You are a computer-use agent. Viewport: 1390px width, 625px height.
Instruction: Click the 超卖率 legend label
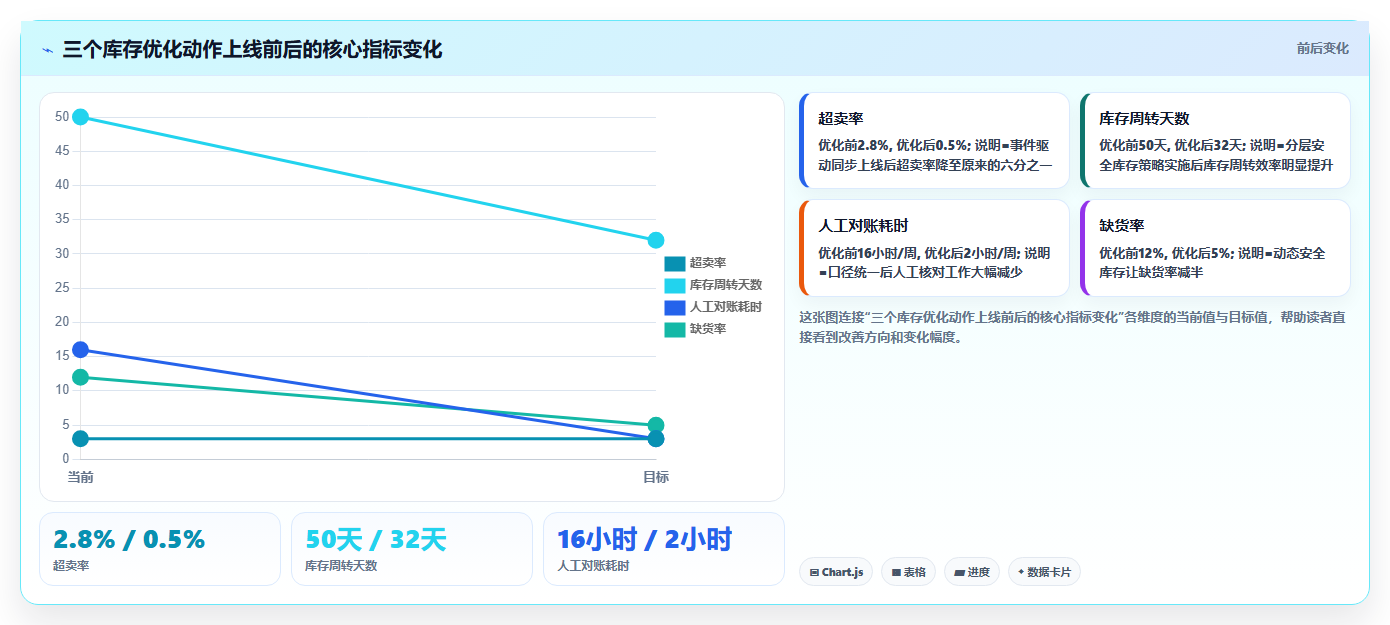point(708,263)
